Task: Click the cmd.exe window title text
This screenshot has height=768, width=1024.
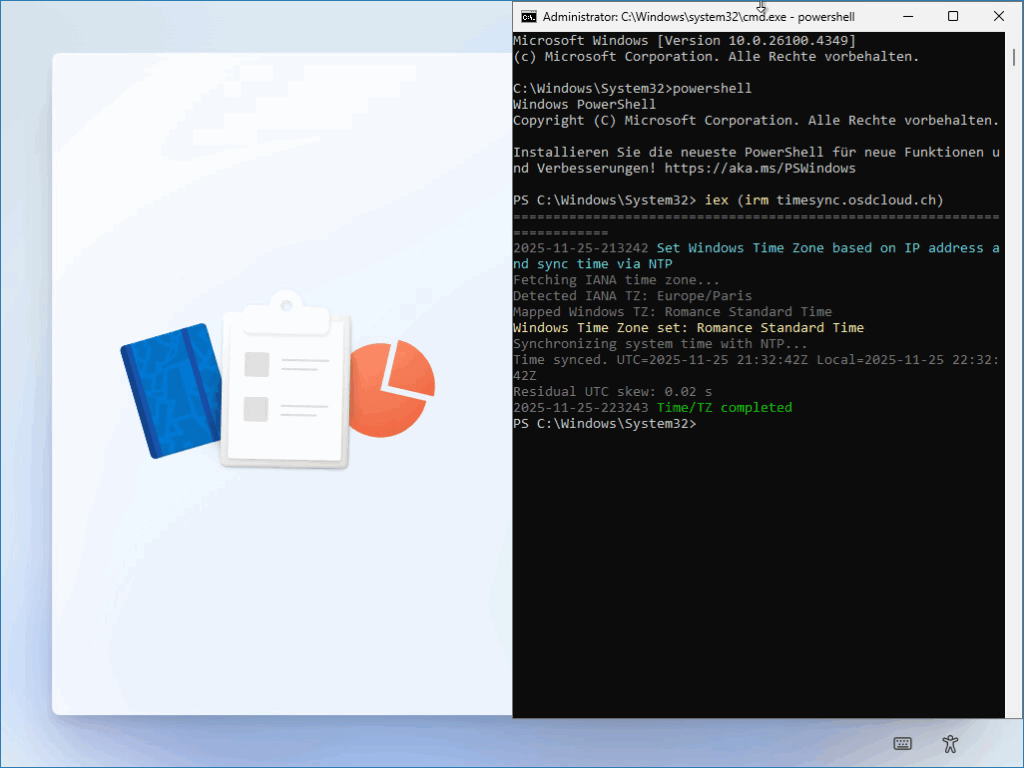Action: click(698, 17)
